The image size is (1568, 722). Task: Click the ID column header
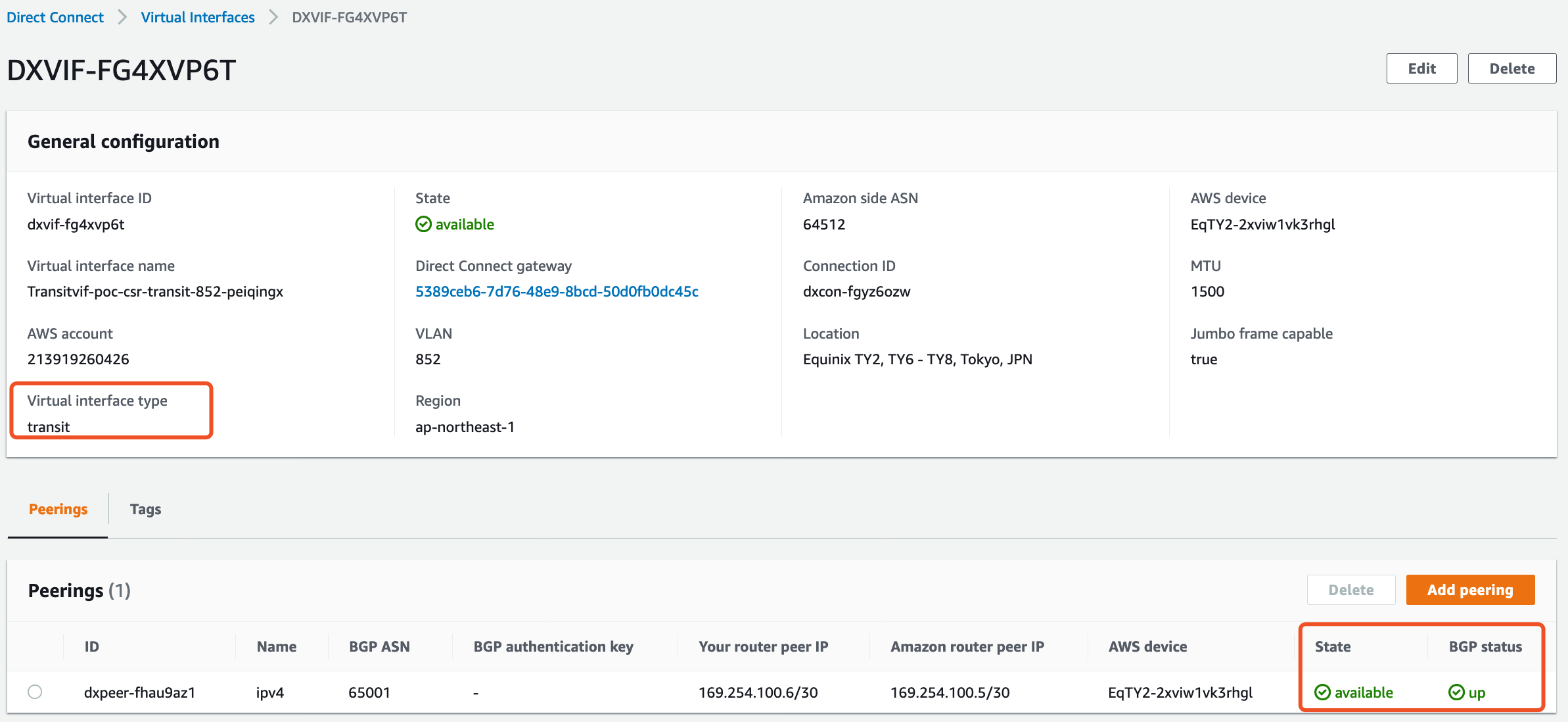click(92, 646)
